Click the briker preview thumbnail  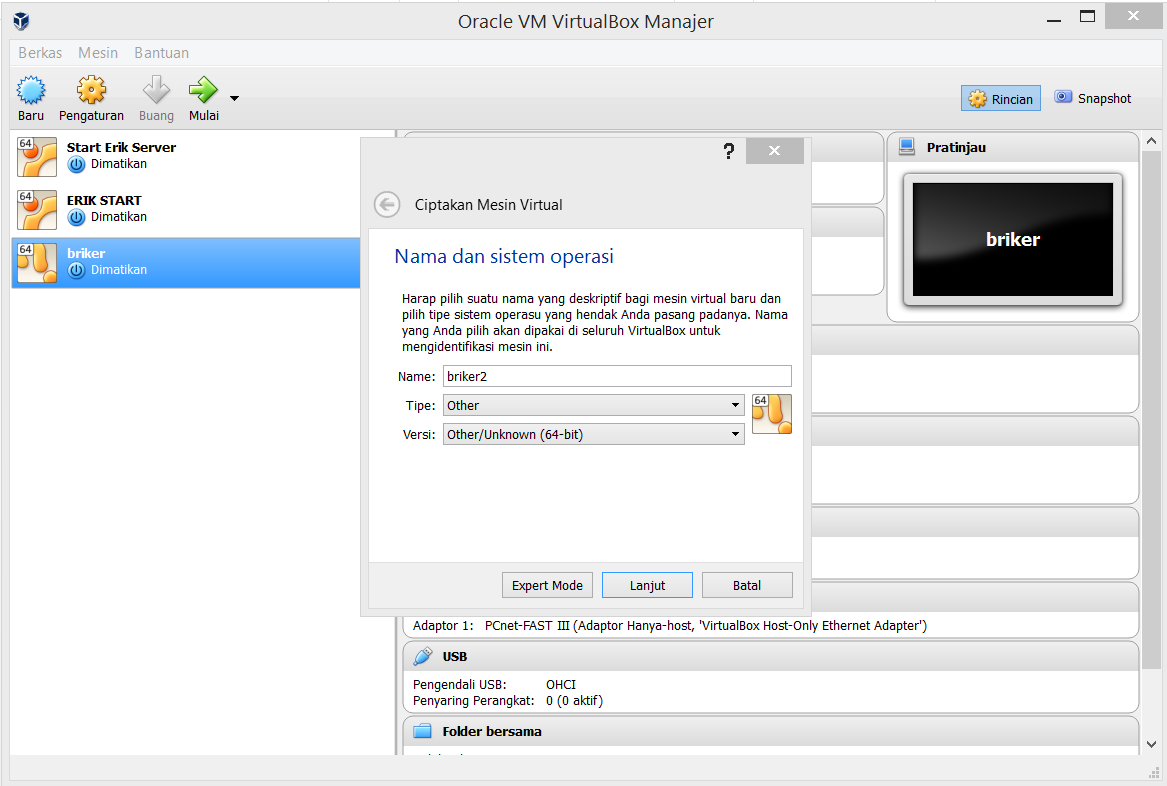[x=1013, y=240]
